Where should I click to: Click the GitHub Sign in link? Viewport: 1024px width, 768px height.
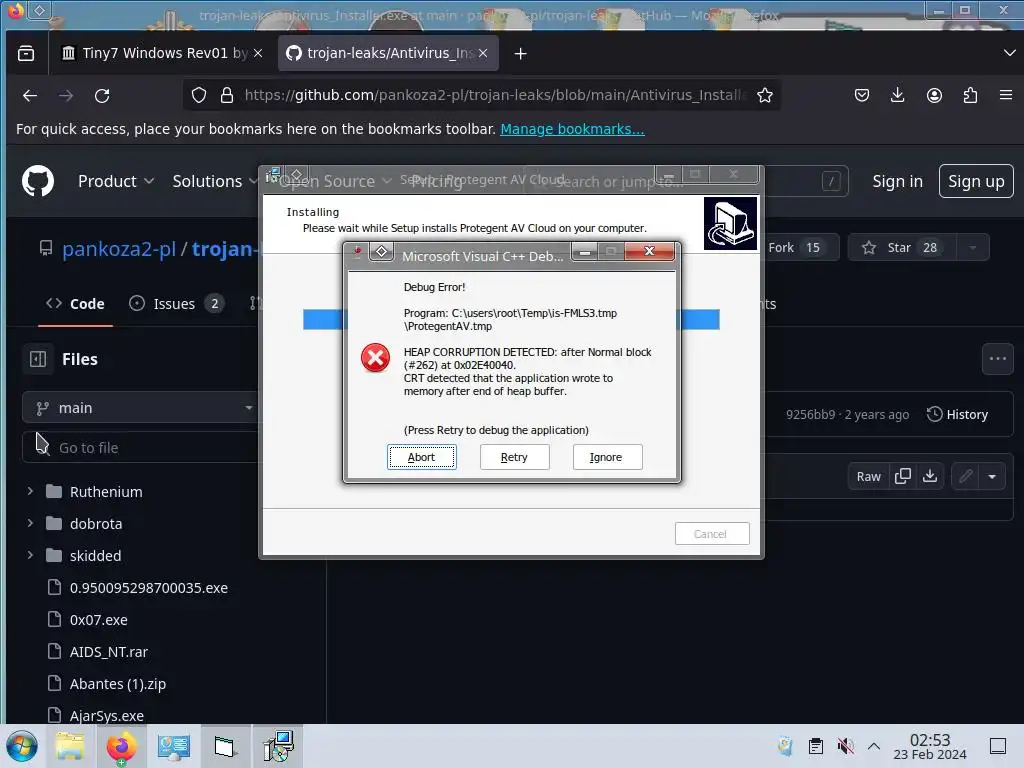click(x=897, y=181)
